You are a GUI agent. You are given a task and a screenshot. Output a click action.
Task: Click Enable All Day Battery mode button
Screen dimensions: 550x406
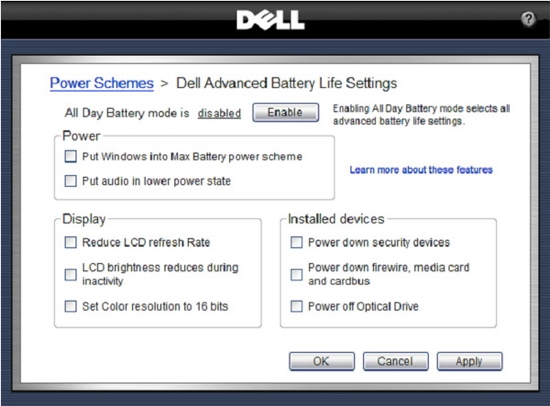[x=286, y=112]
